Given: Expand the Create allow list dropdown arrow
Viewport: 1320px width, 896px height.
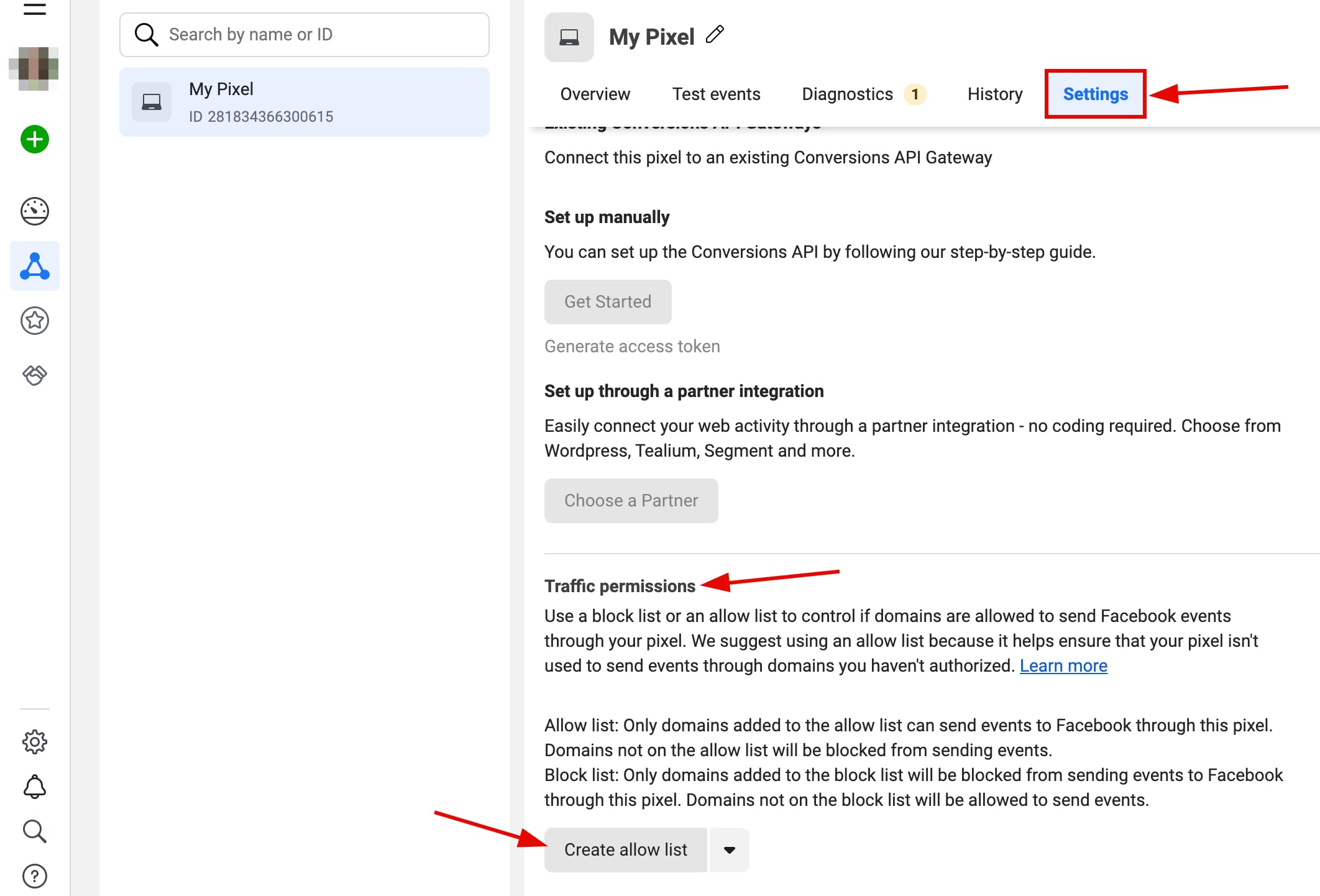Looking at the screenshot, I should pos(728,849).
